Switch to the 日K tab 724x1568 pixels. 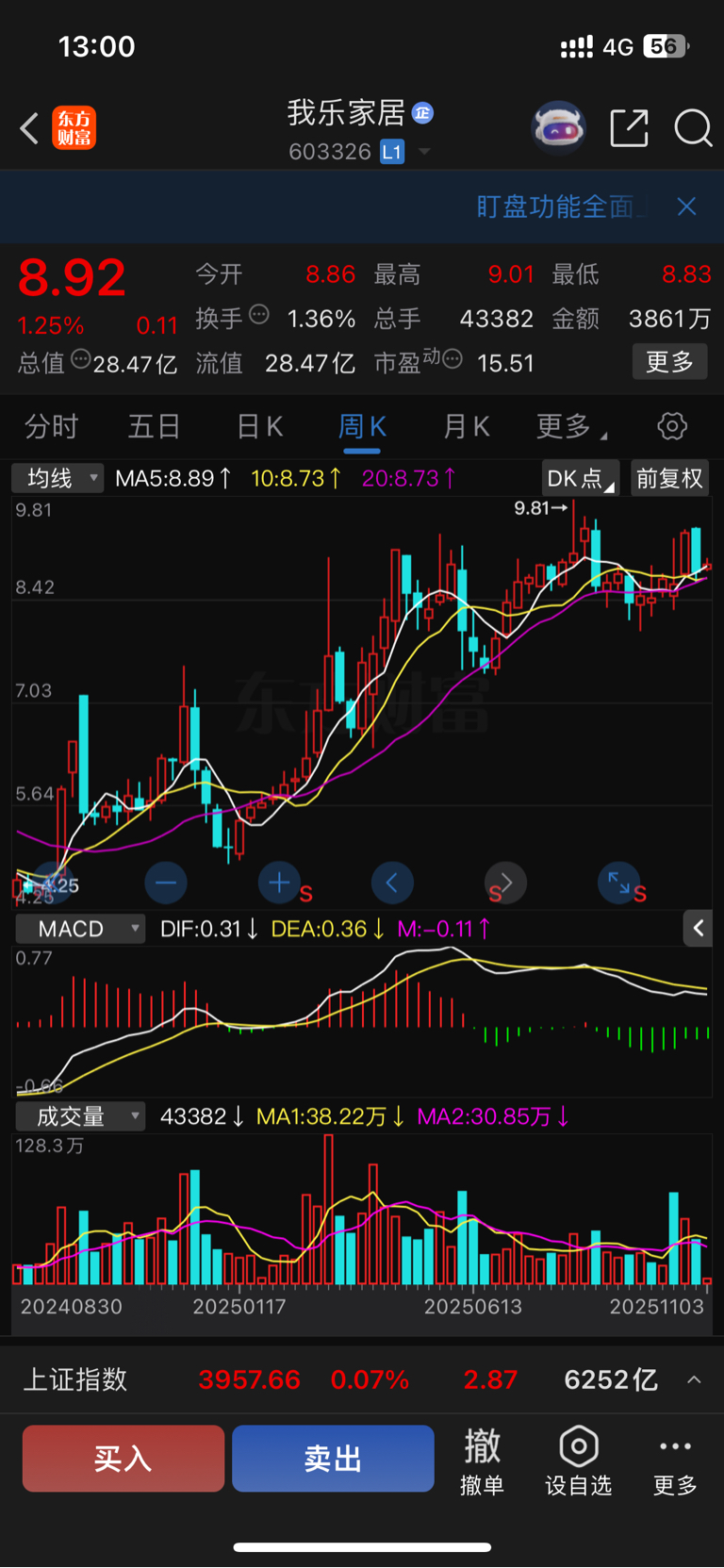[259, 427]
